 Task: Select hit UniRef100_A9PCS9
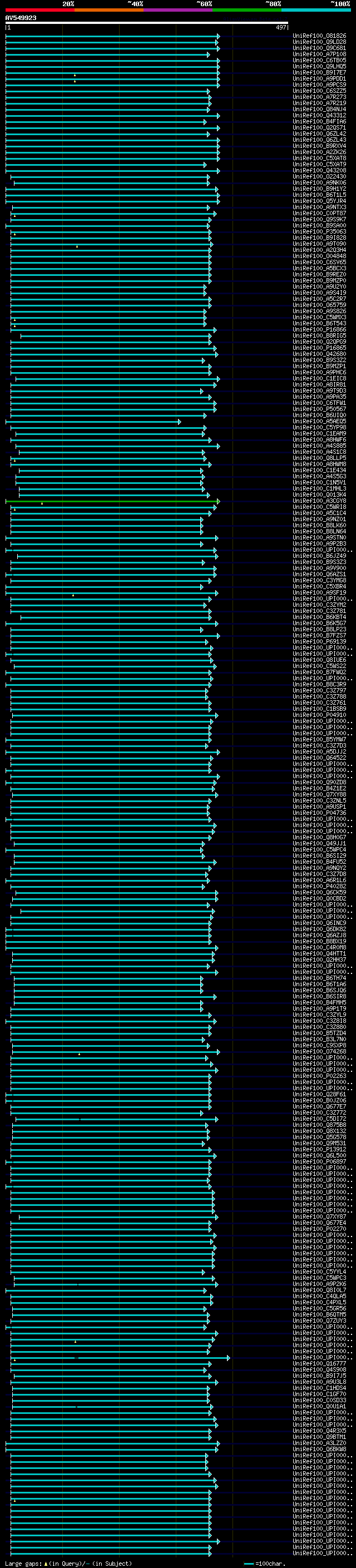pos(319,85)
